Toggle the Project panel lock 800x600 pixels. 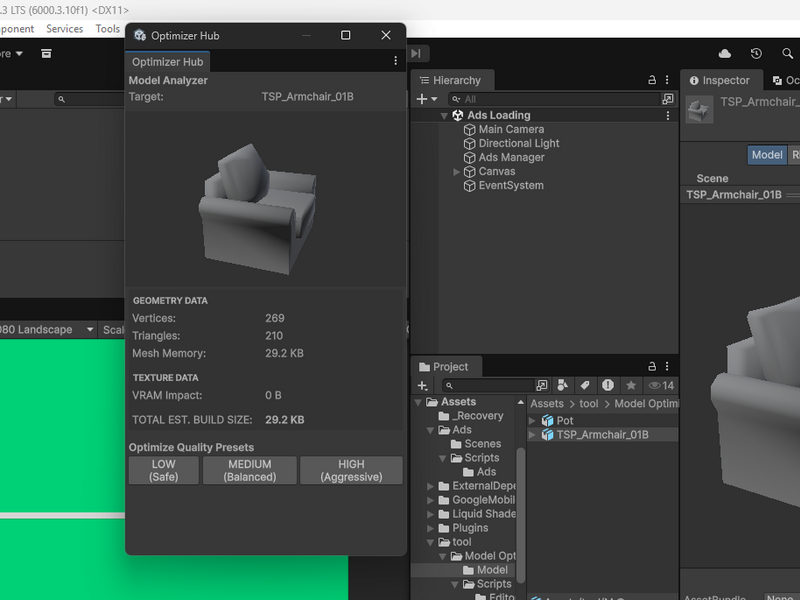pyautogui.click(x=652, y=366)
